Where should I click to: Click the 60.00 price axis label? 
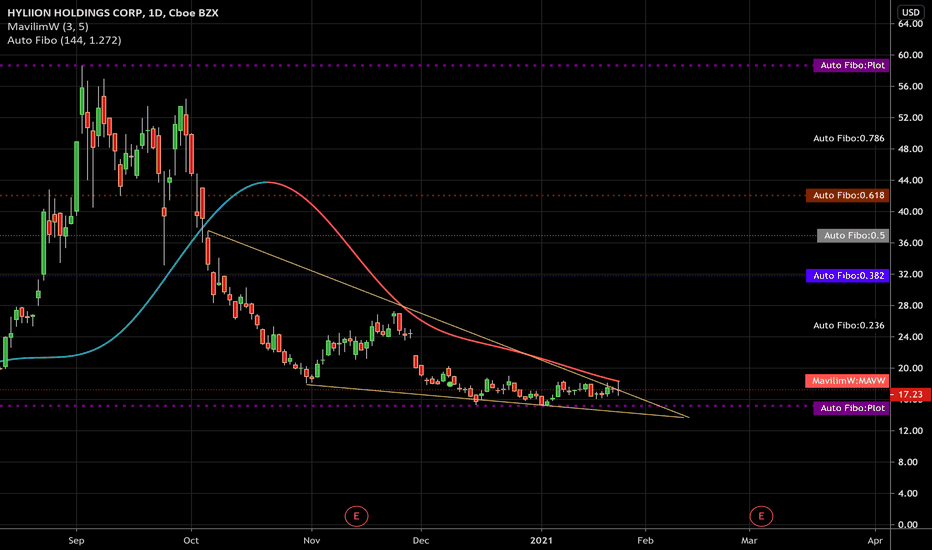pos(911,55)
